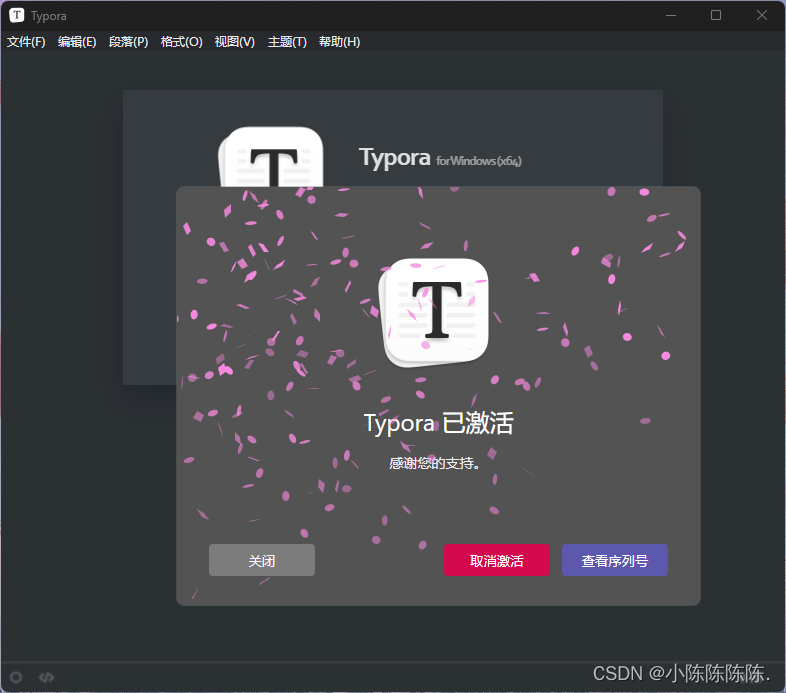Image resolution: width=786 pixels, height=693 pixels.
Task: Maximize the Typora window
Action: click(x=716, y=16)
